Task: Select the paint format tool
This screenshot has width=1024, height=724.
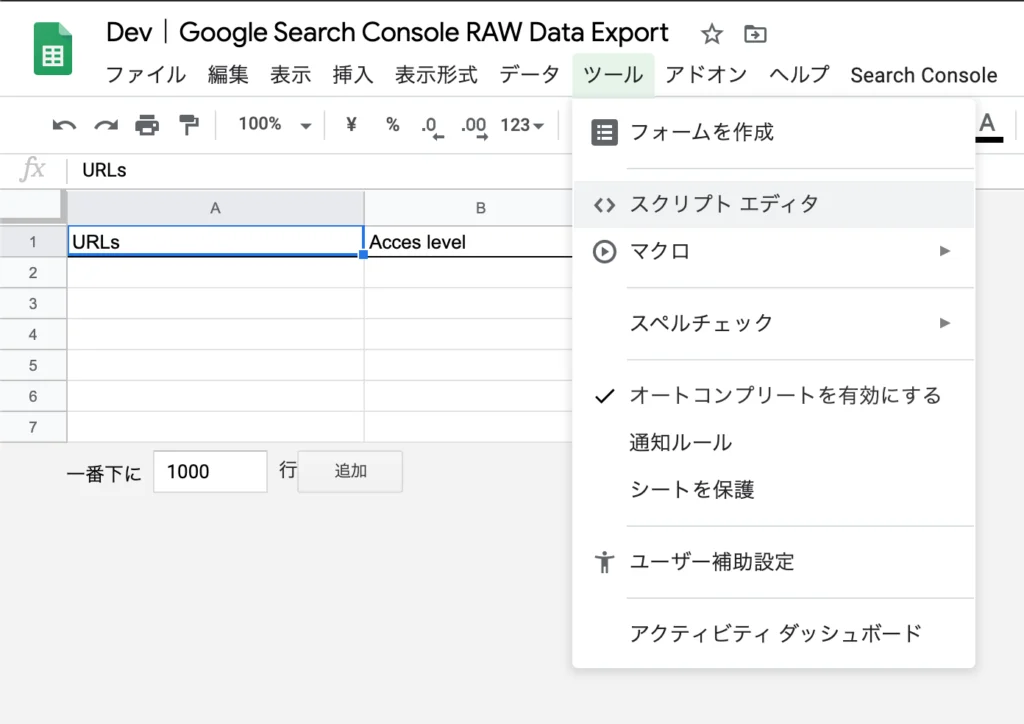Action: (188, 124)
